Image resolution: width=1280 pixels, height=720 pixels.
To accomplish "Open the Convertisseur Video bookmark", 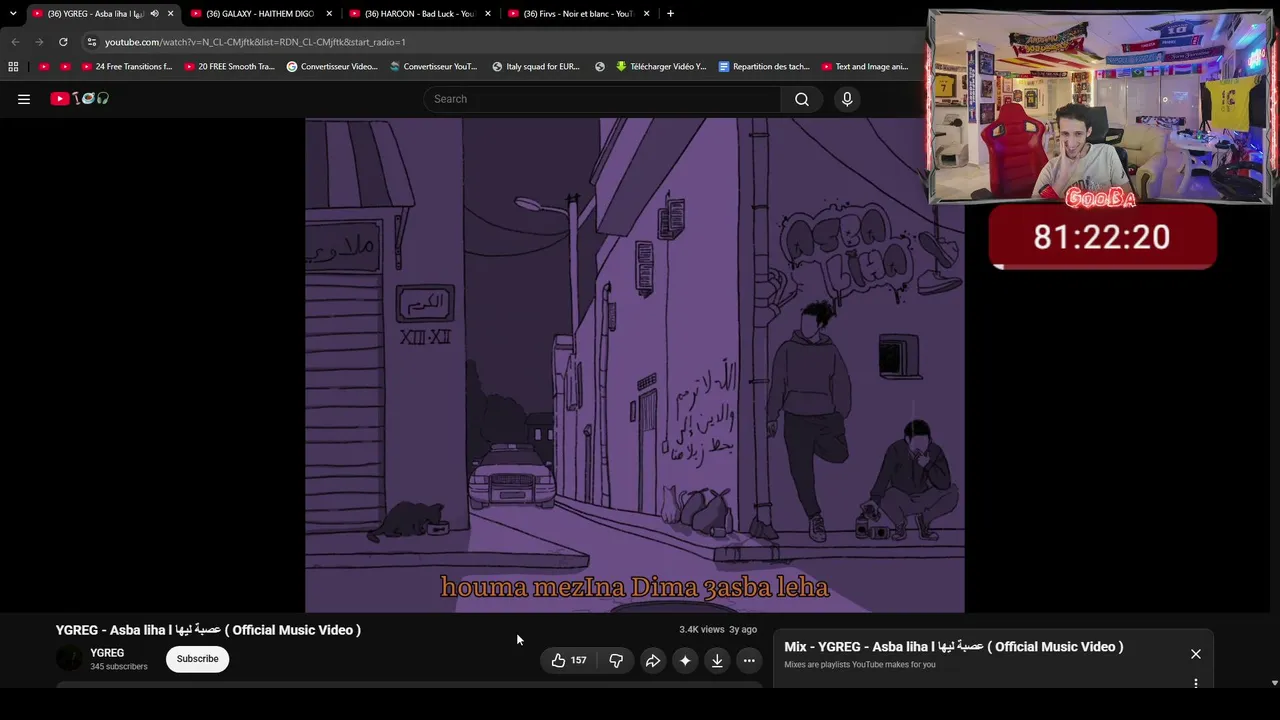I will click(332, 67).
